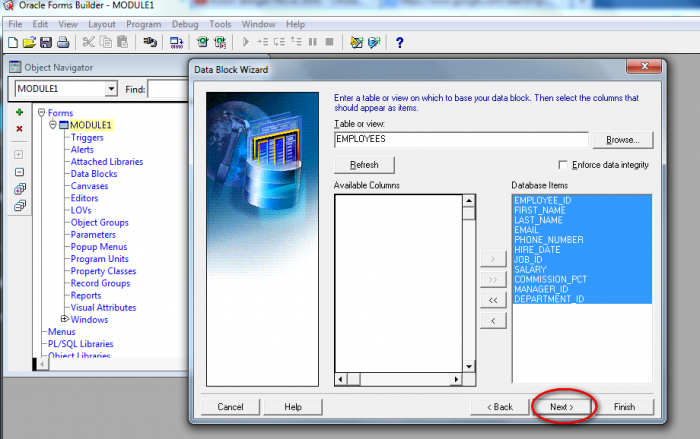Click the Print toolbar icon
This screenshot has height=439, width=700.
[x=63, y=42]
